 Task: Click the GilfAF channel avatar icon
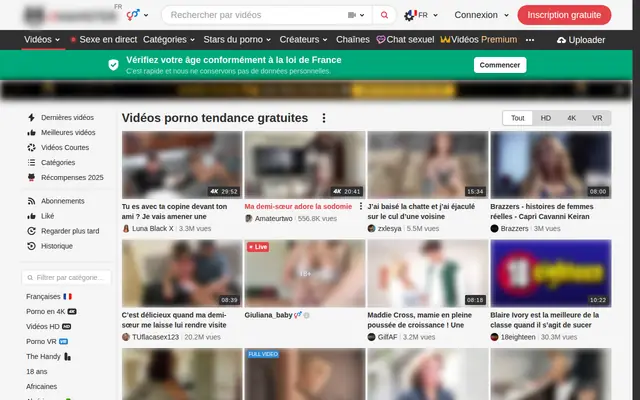pos(371,337)
